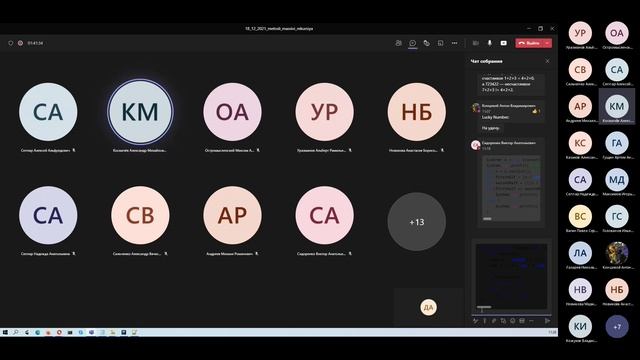Click the attach file paperclip icon
Image resolution: width=640 pixels, height=360 pixels.
pyautogui.click(x=494, y=321)
